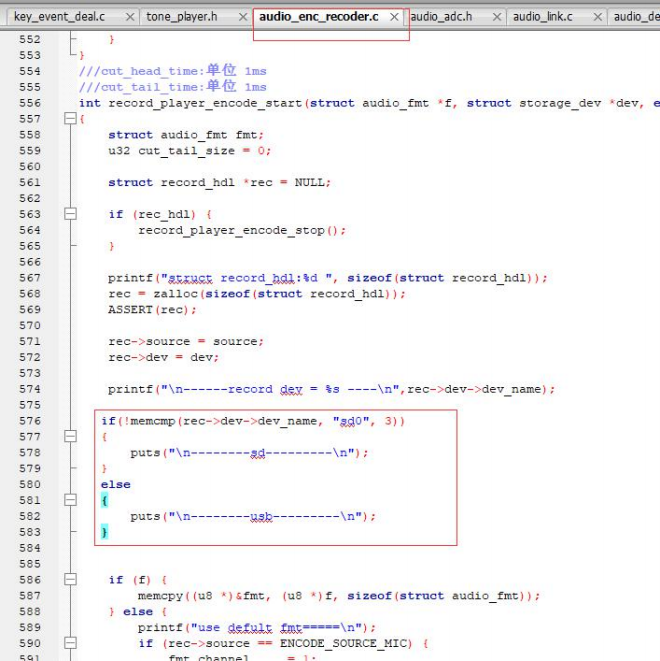Click line number 584 in the gutter

(x=30, y=548)
